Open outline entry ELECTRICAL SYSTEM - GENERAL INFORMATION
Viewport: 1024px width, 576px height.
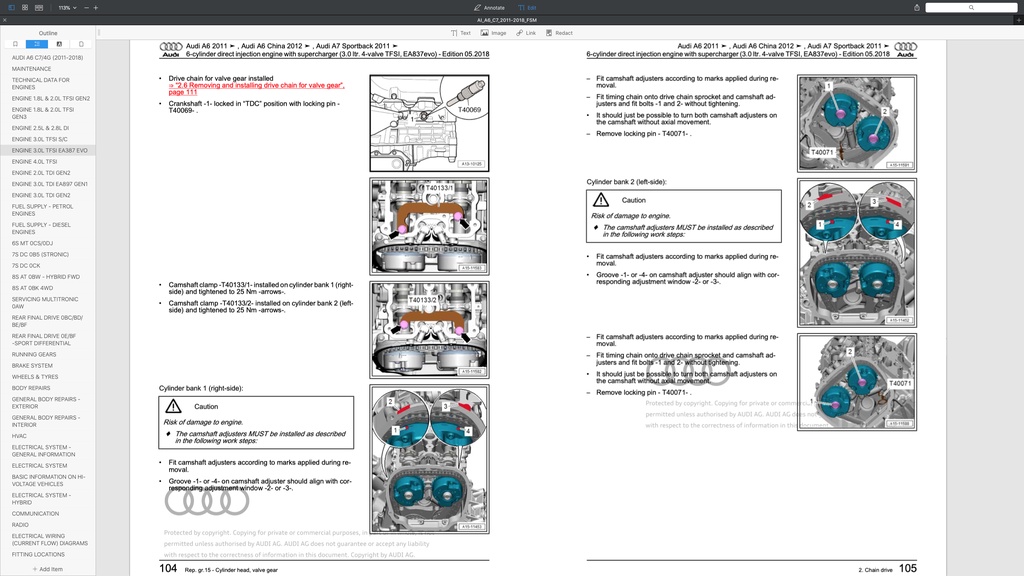pos(43,451)
